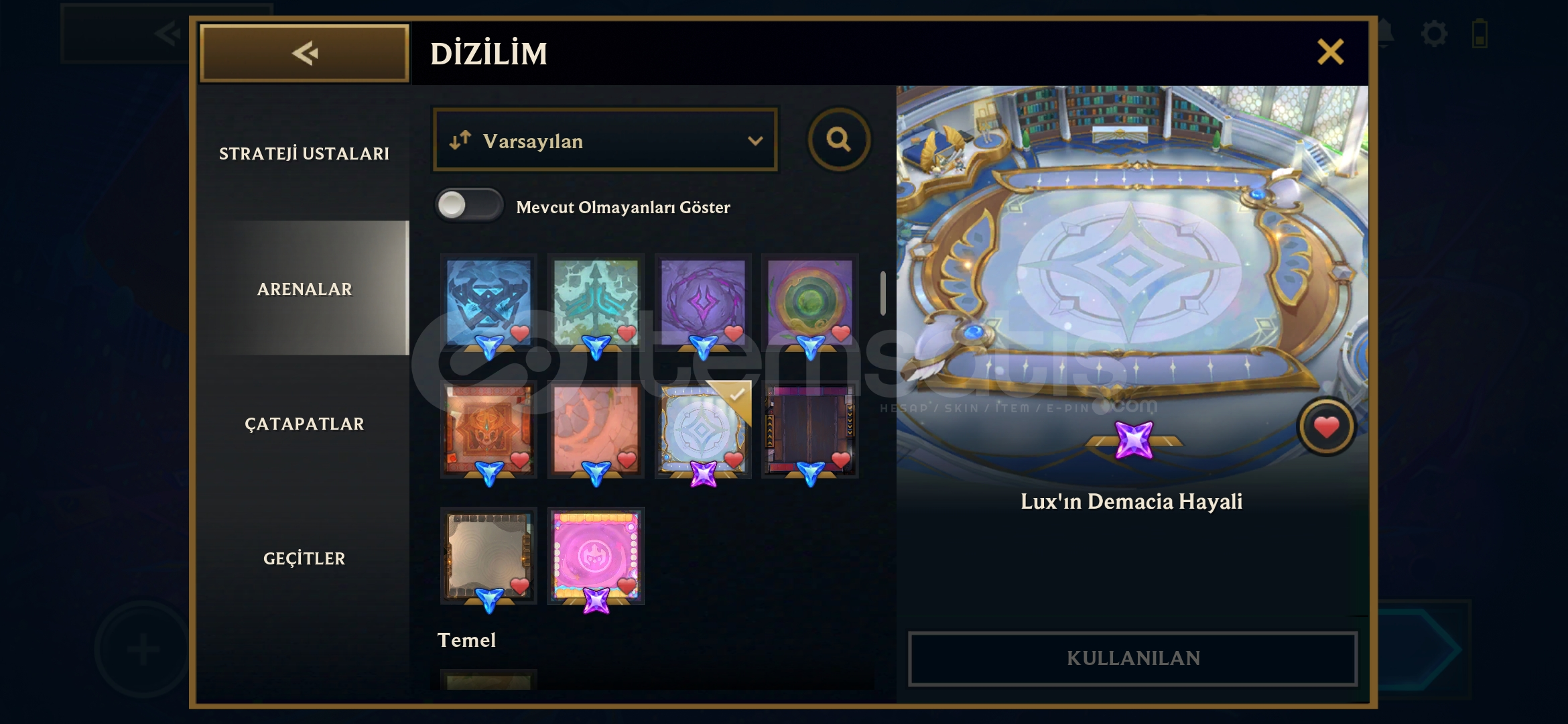Viewport: 1568px width, 724px height.
Task: Switch to the Strateji Ustaları tab
Action: (x=304, y=154)
